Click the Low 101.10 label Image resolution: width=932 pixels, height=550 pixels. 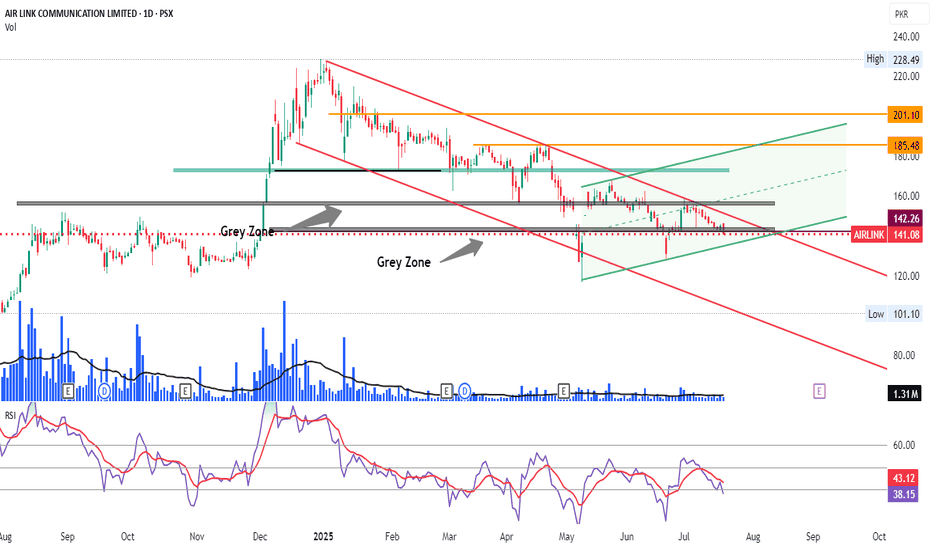tap(893, 314)
